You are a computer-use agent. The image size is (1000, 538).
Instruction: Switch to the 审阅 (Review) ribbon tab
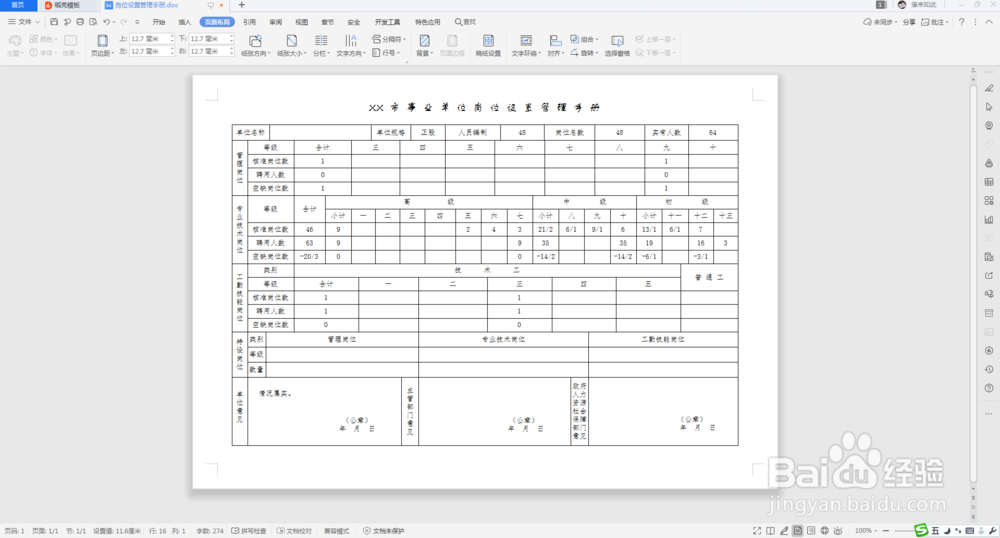[276, 22]
